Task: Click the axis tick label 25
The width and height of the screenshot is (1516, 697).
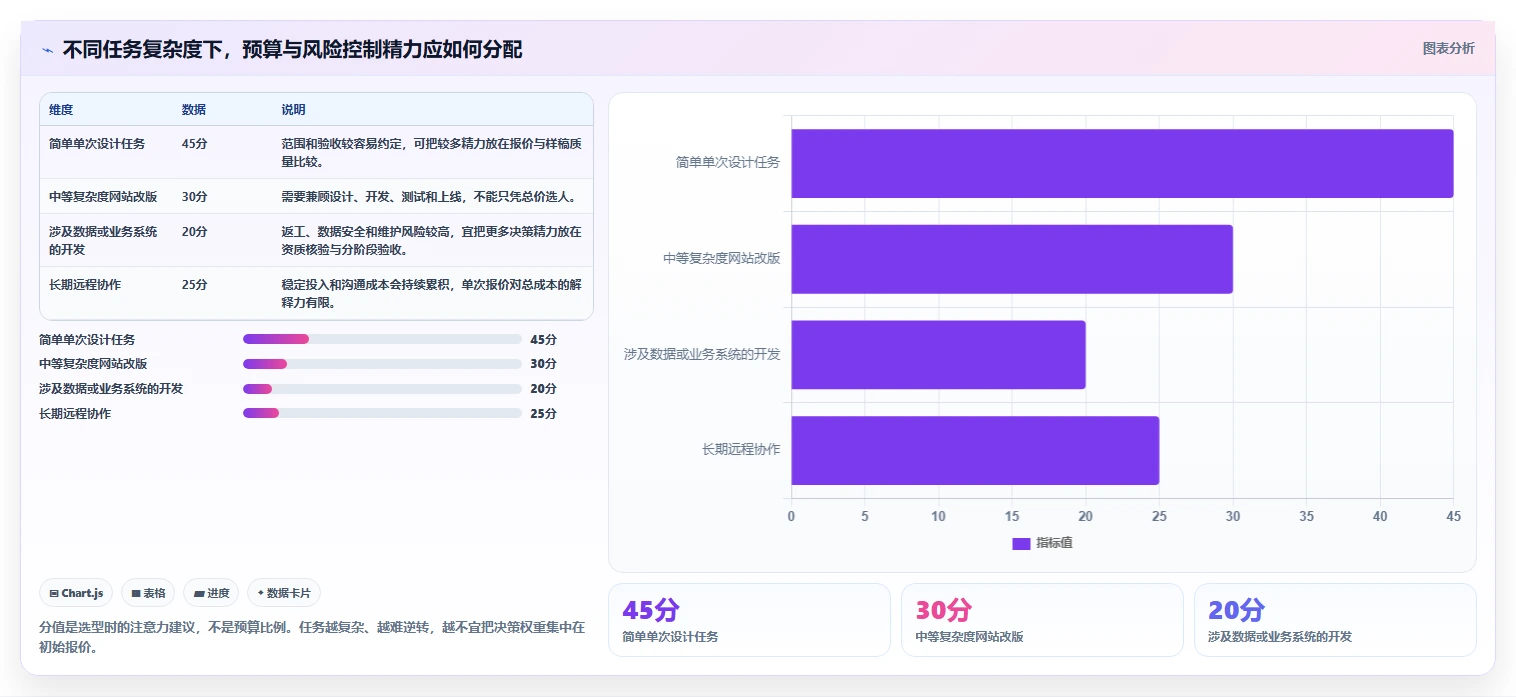Action: [x=1159, y=517]
